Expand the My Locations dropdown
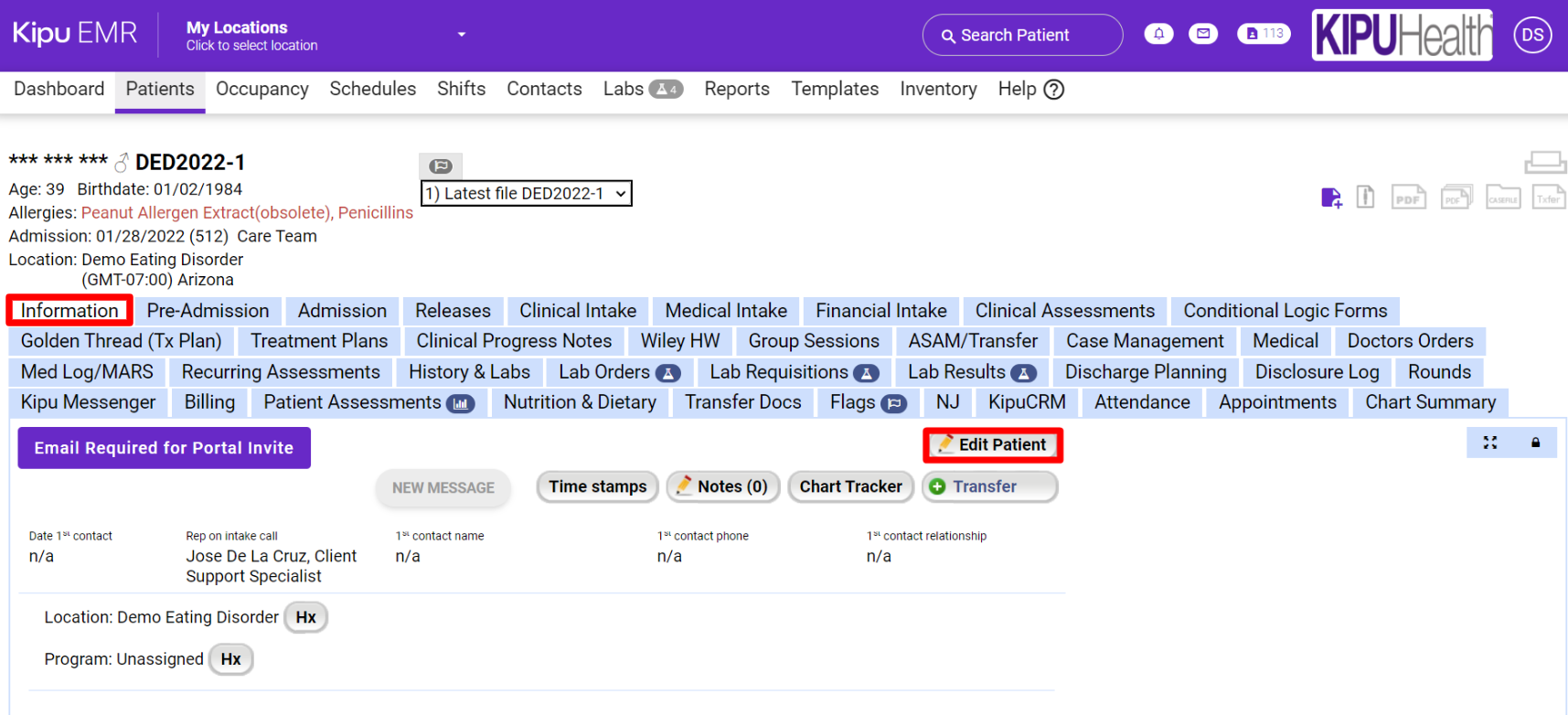 point(462,35)
